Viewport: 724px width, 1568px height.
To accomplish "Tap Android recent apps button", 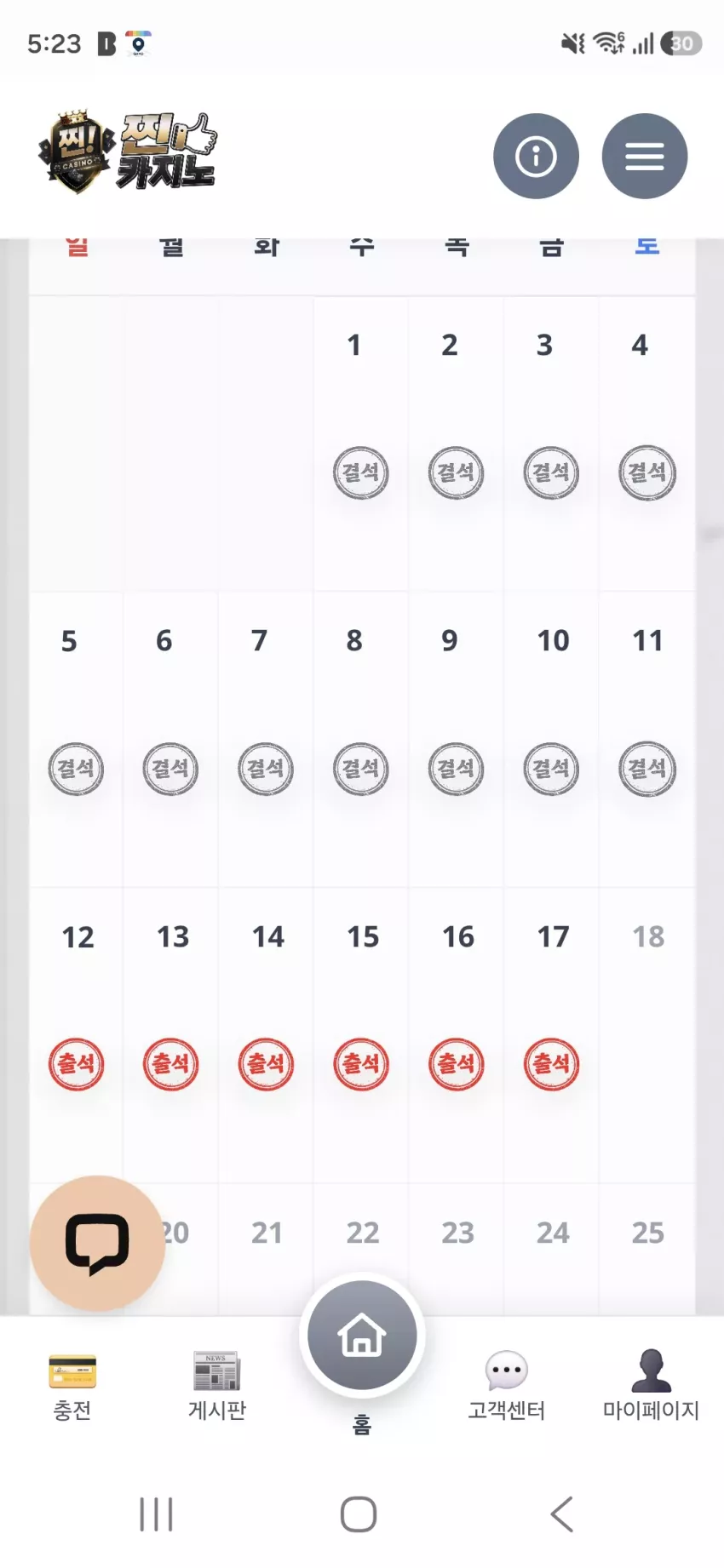I will click(x=157, y=1514).
